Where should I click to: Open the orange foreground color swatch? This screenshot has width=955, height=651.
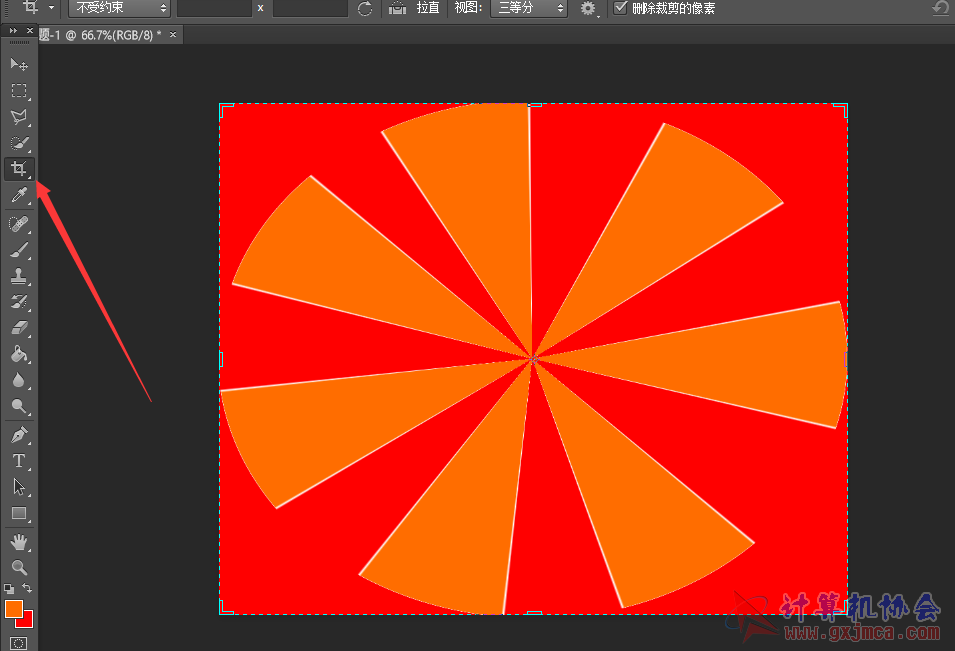[13, 609]
